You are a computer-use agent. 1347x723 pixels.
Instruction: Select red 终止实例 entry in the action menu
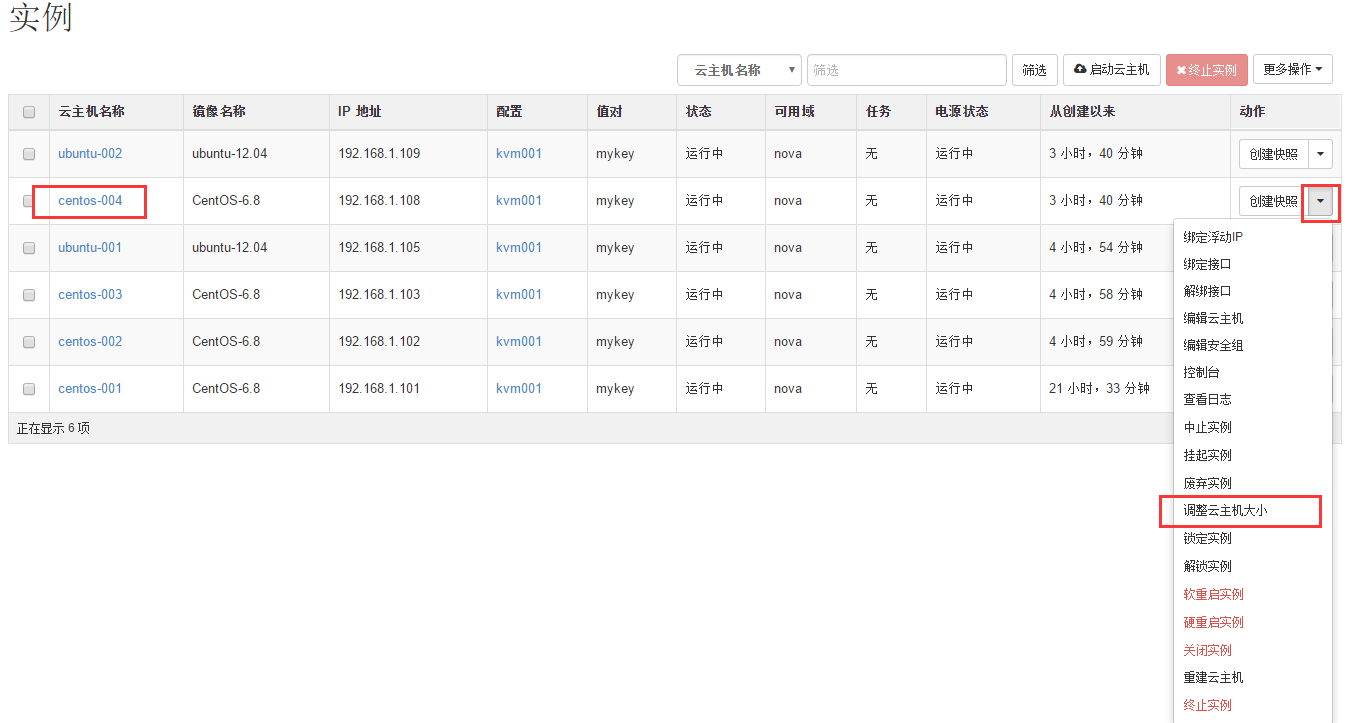click(1253, 705)
